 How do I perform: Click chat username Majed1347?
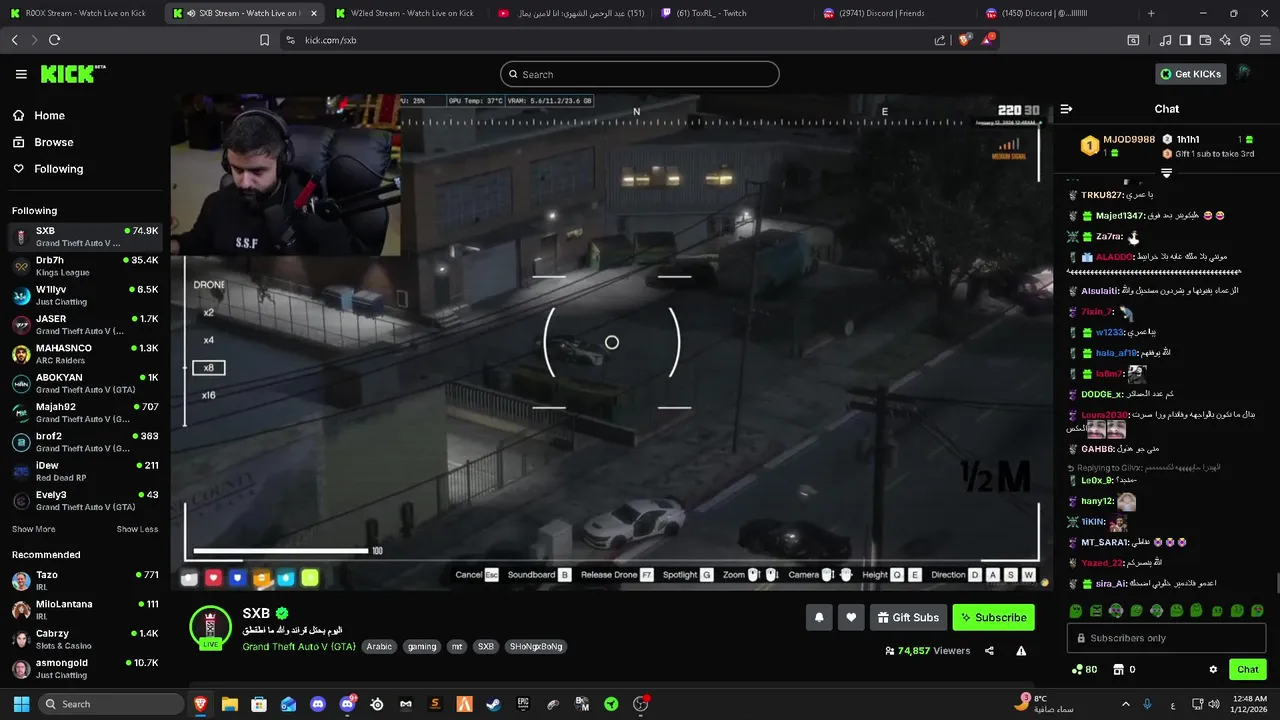(1119, 216)
